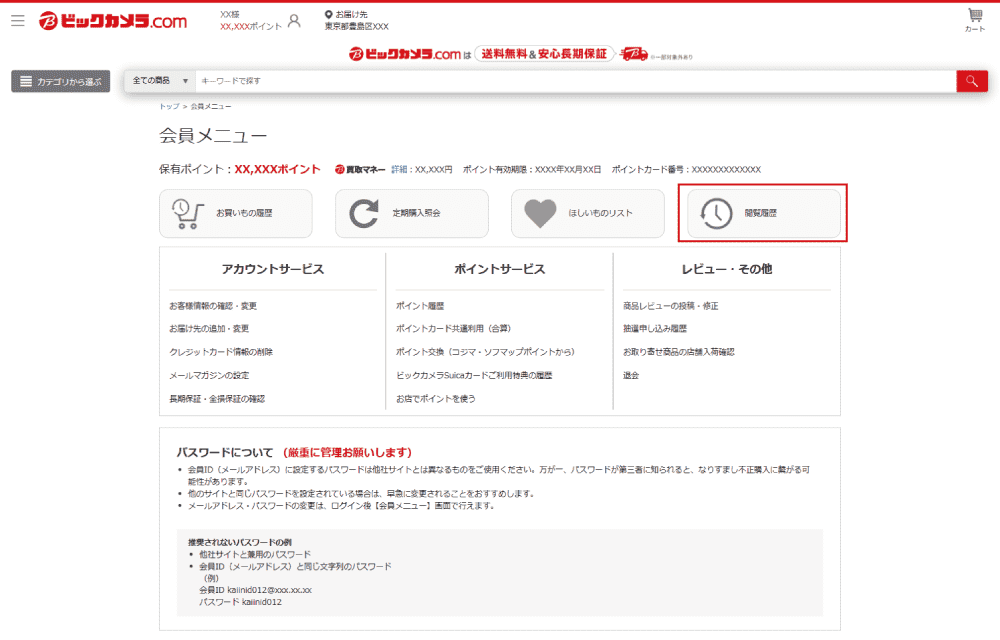Click the delivery location pin icon
The height and width of the screenshot is (640, 1000).
point(328,15)
